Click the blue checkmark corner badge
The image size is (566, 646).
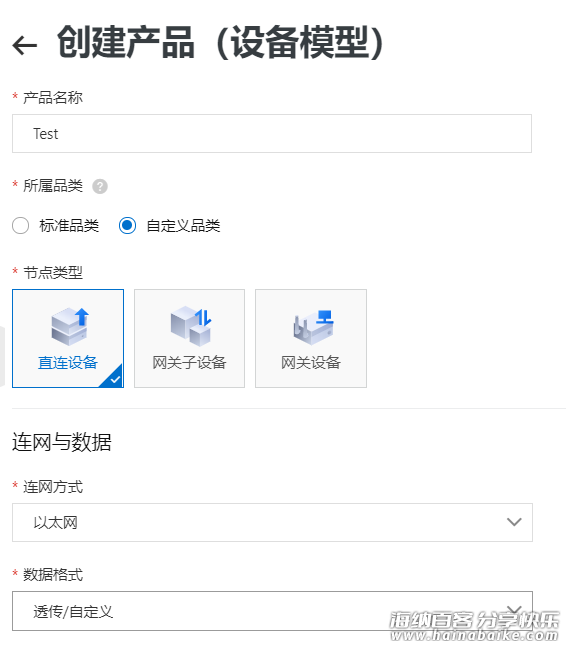(x=114, y=377)
